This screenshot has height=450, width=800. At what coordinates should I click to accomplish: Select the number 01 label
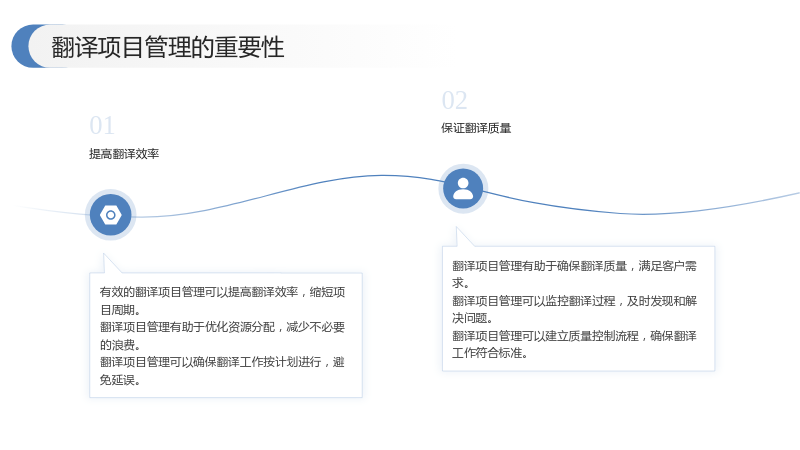pyautogui.click(x=102, y=126)
